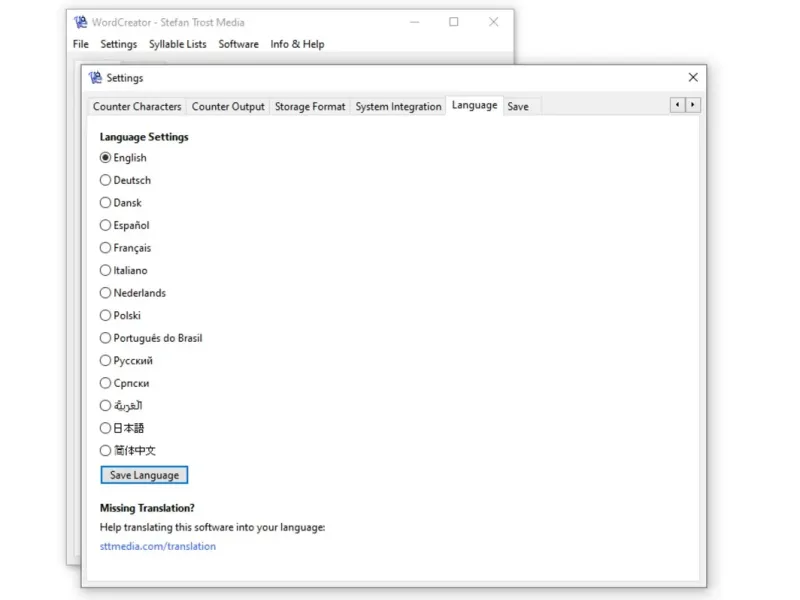Open the sttmedia.com/translation link
The height and width of the screenshot is (600, 800).
pyautogui.click(x=158, y=547)
